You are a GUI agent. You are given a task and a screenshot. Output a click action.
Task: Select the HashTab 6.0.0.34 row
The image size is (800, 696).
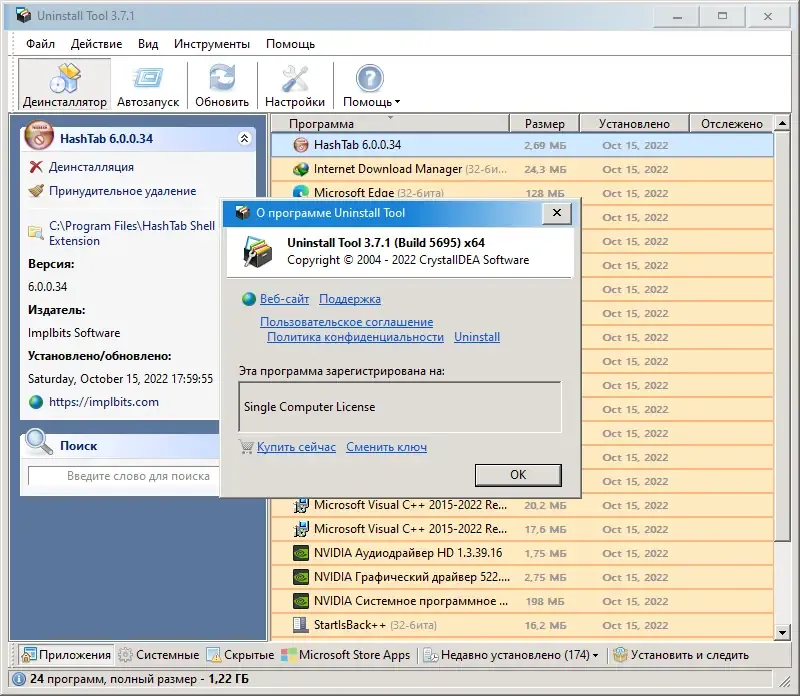522,145
